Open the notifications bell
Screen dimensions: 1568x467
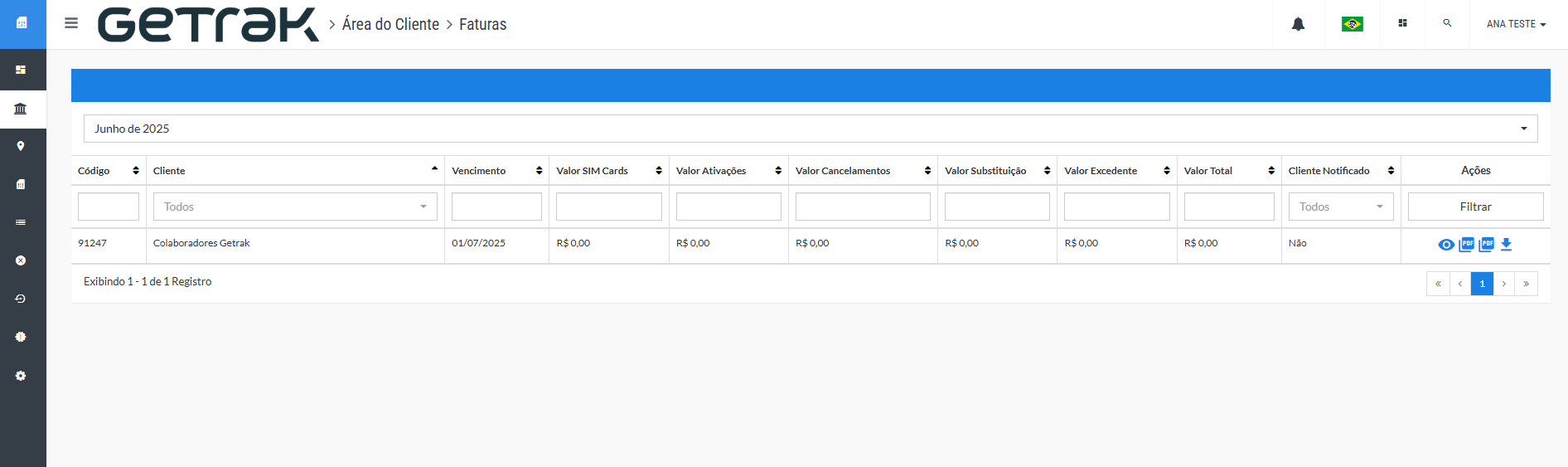[x=1298, y=24]
